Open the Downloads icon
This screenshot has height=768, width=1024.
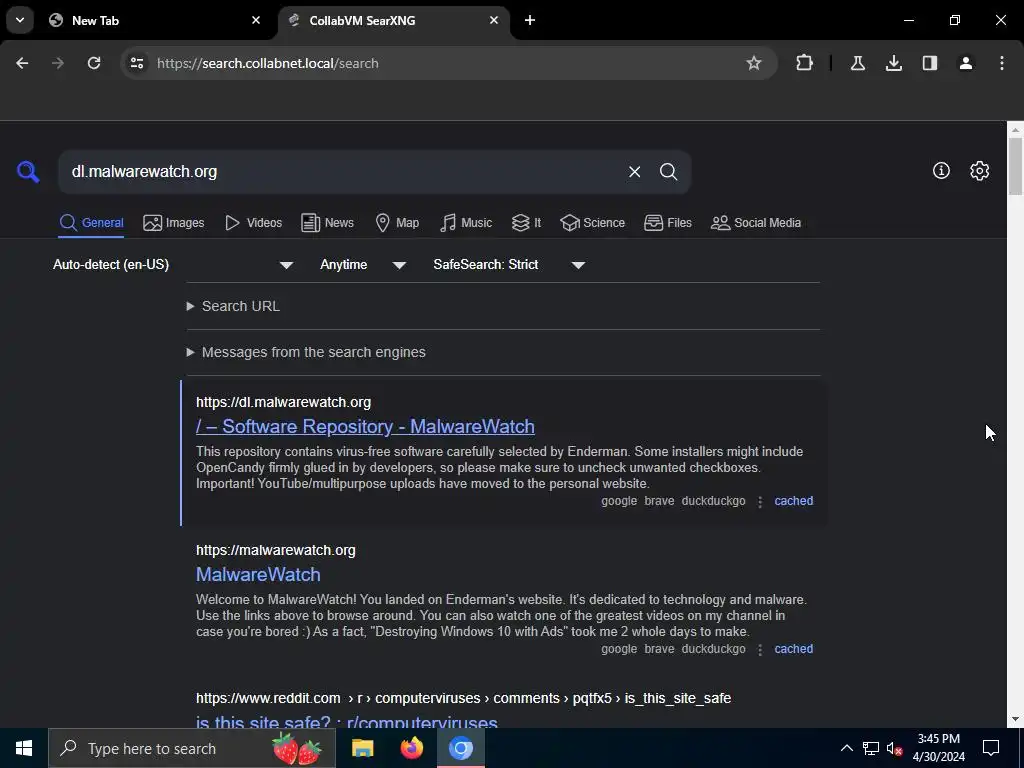[893, 63]
